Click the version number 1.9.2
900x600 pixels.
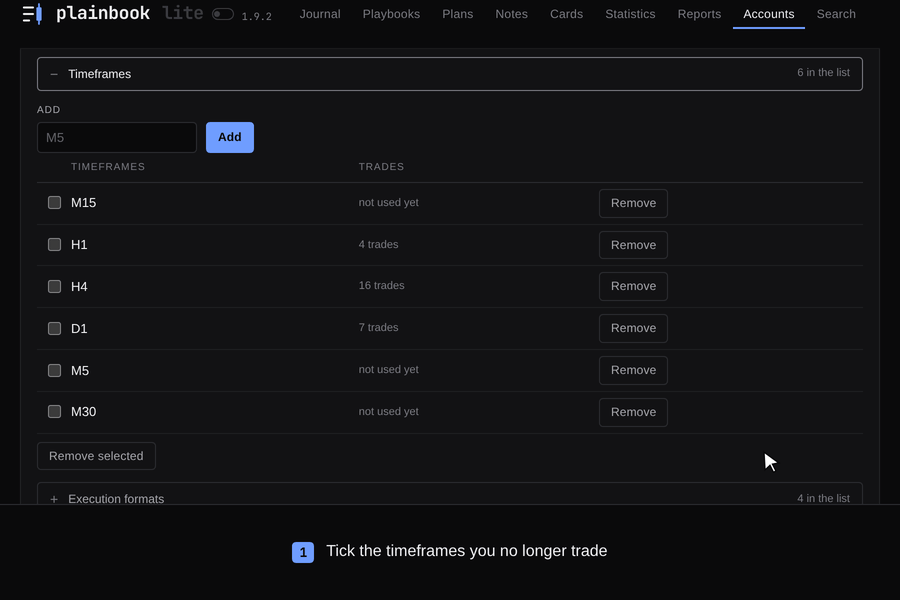(257, 17)
